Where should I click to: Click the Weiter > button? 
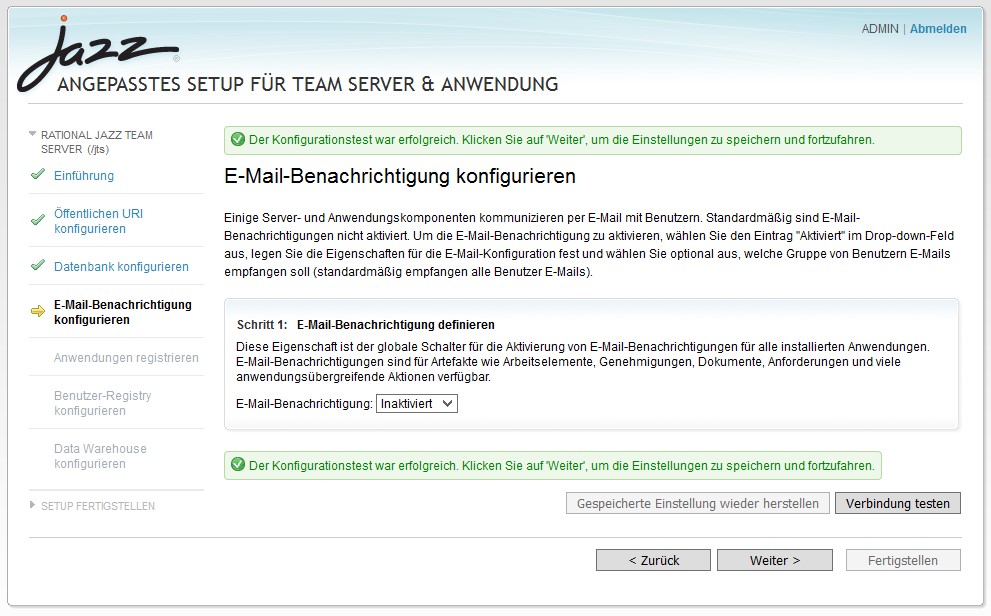pyautogui.click(x=774, y=561)
